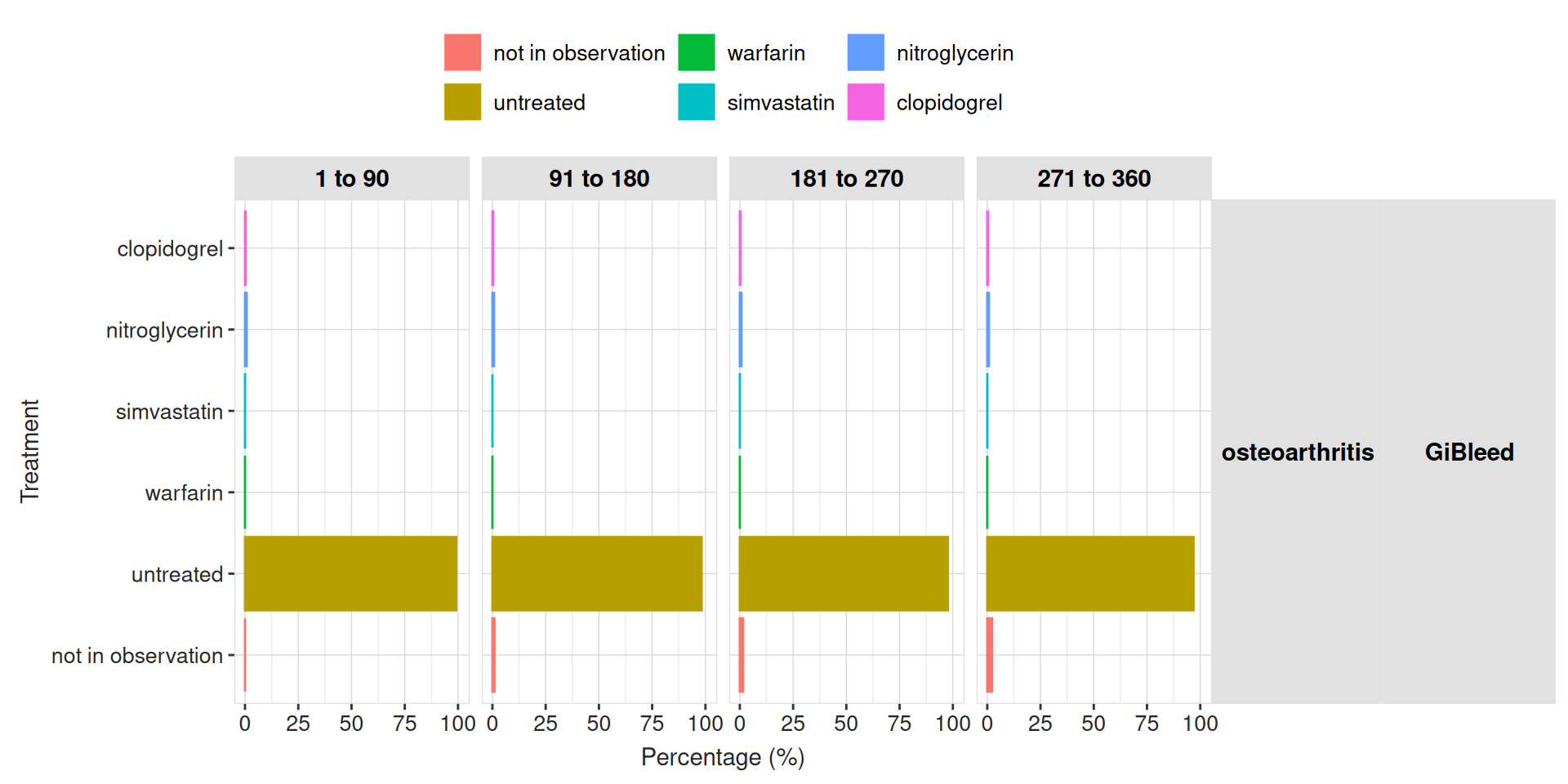Viewport: 1568px width, 784px height.
Task: Select the '1 to 90' facet header
Action: (x=352, y=179)
